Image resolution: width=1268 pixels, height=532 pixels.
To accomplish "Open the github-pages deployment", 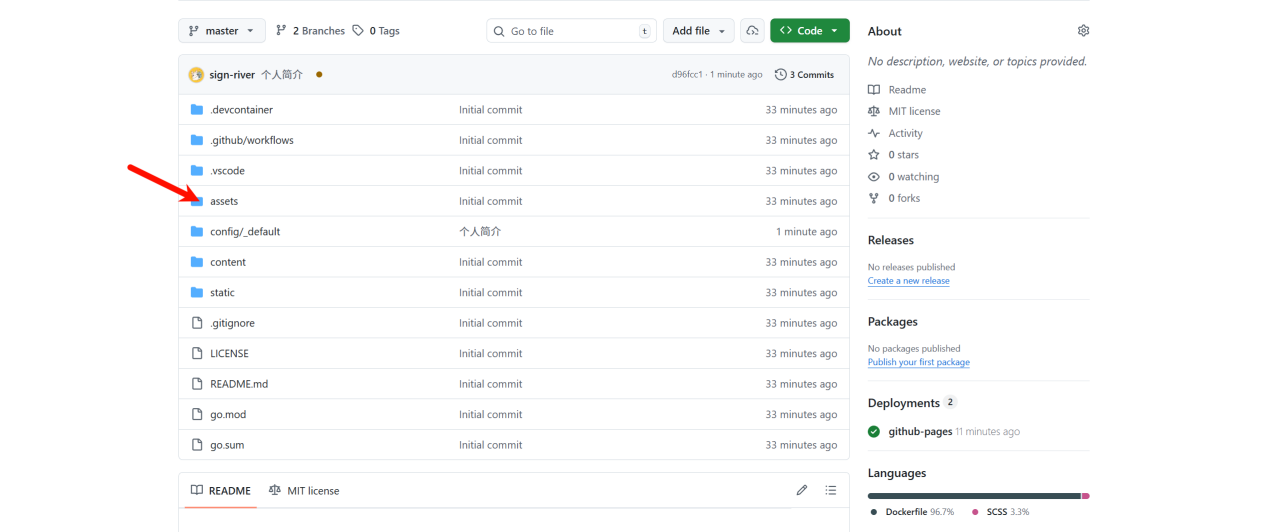I will click(920, 432).
